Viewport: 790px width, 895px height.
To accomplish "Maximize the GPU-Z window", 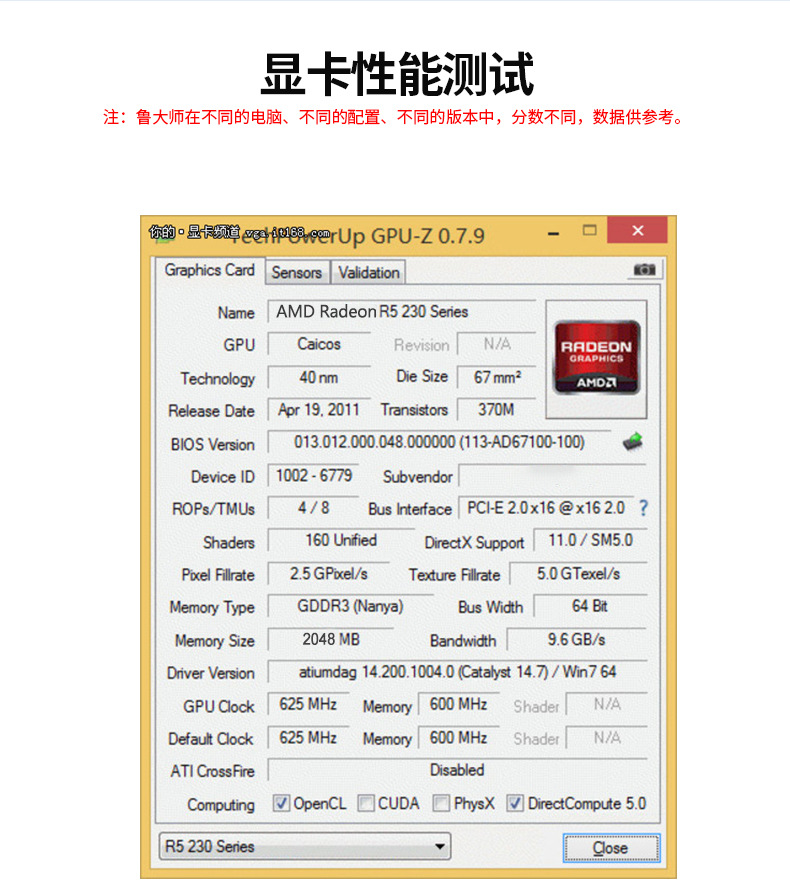I will [x=589, y=230].
